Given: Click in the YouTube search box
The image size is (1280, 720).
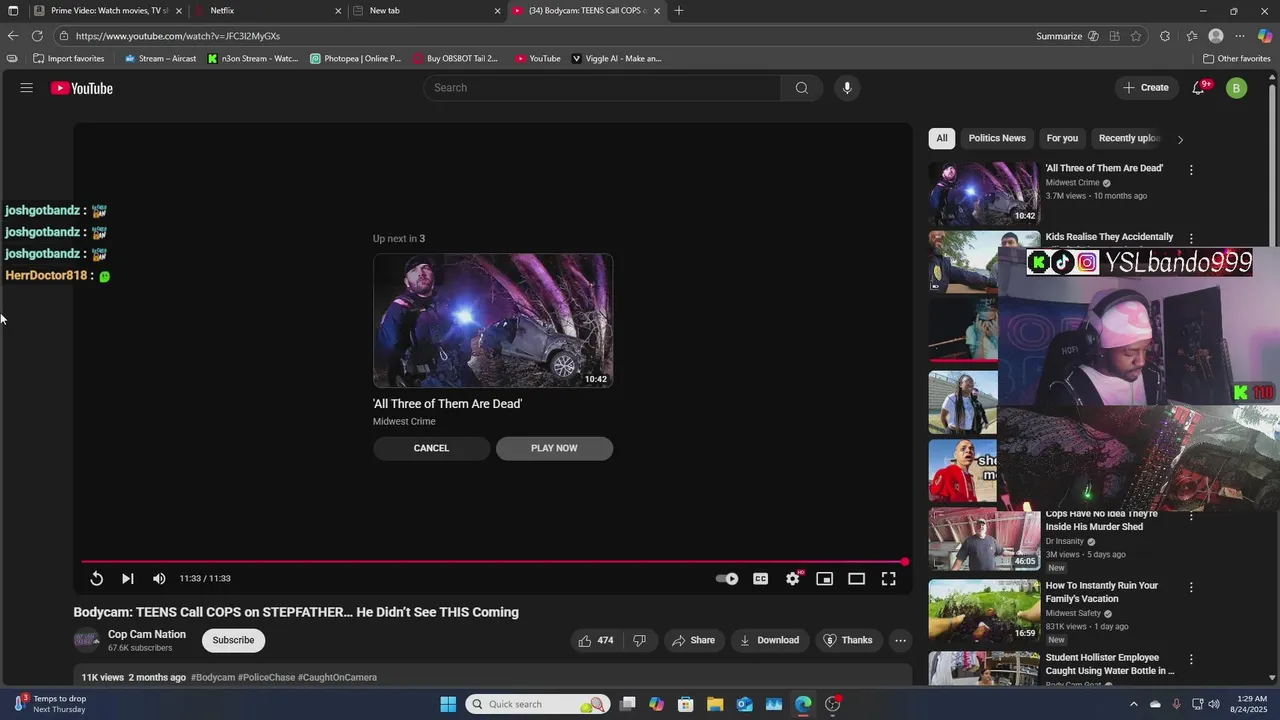Looking at the screenshot, I should [602, 88].
